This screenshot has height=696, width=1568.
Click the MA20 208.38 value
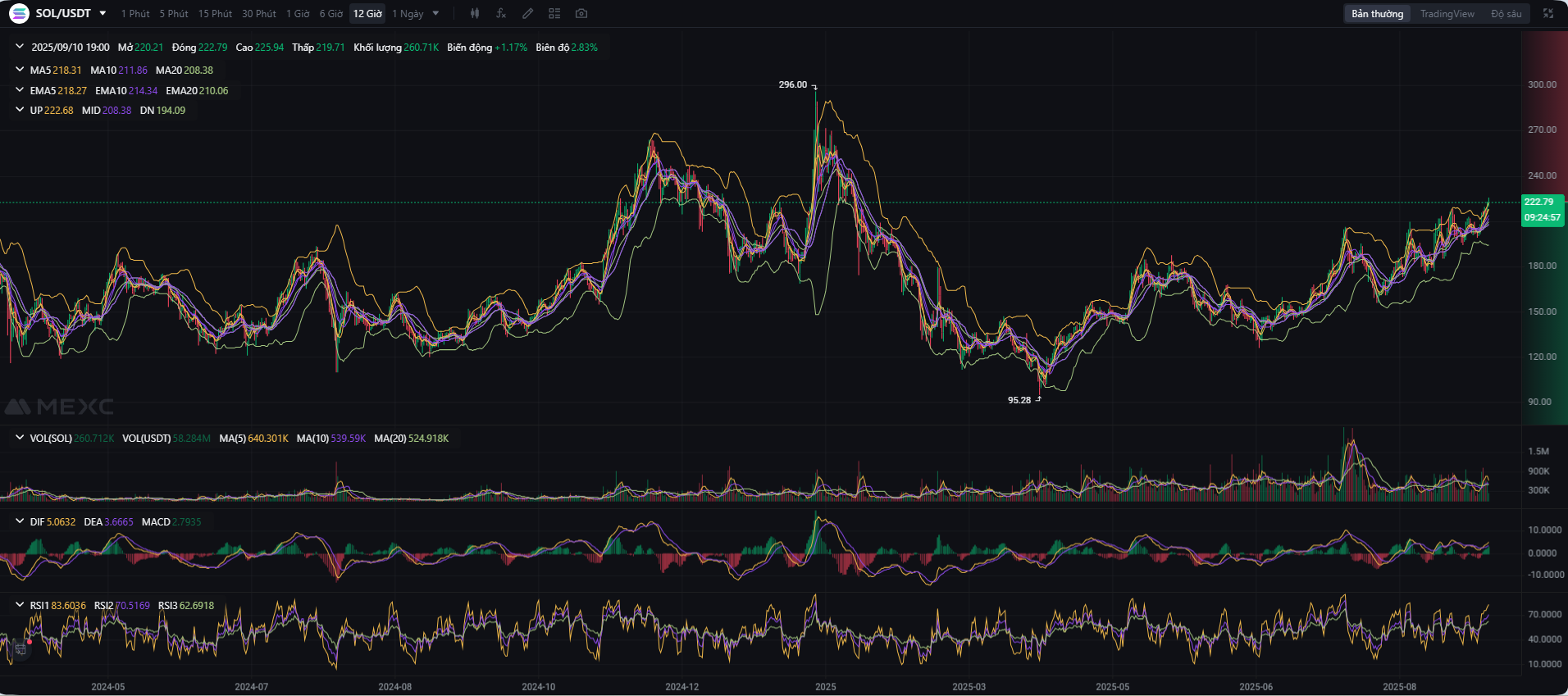[185, 71]
